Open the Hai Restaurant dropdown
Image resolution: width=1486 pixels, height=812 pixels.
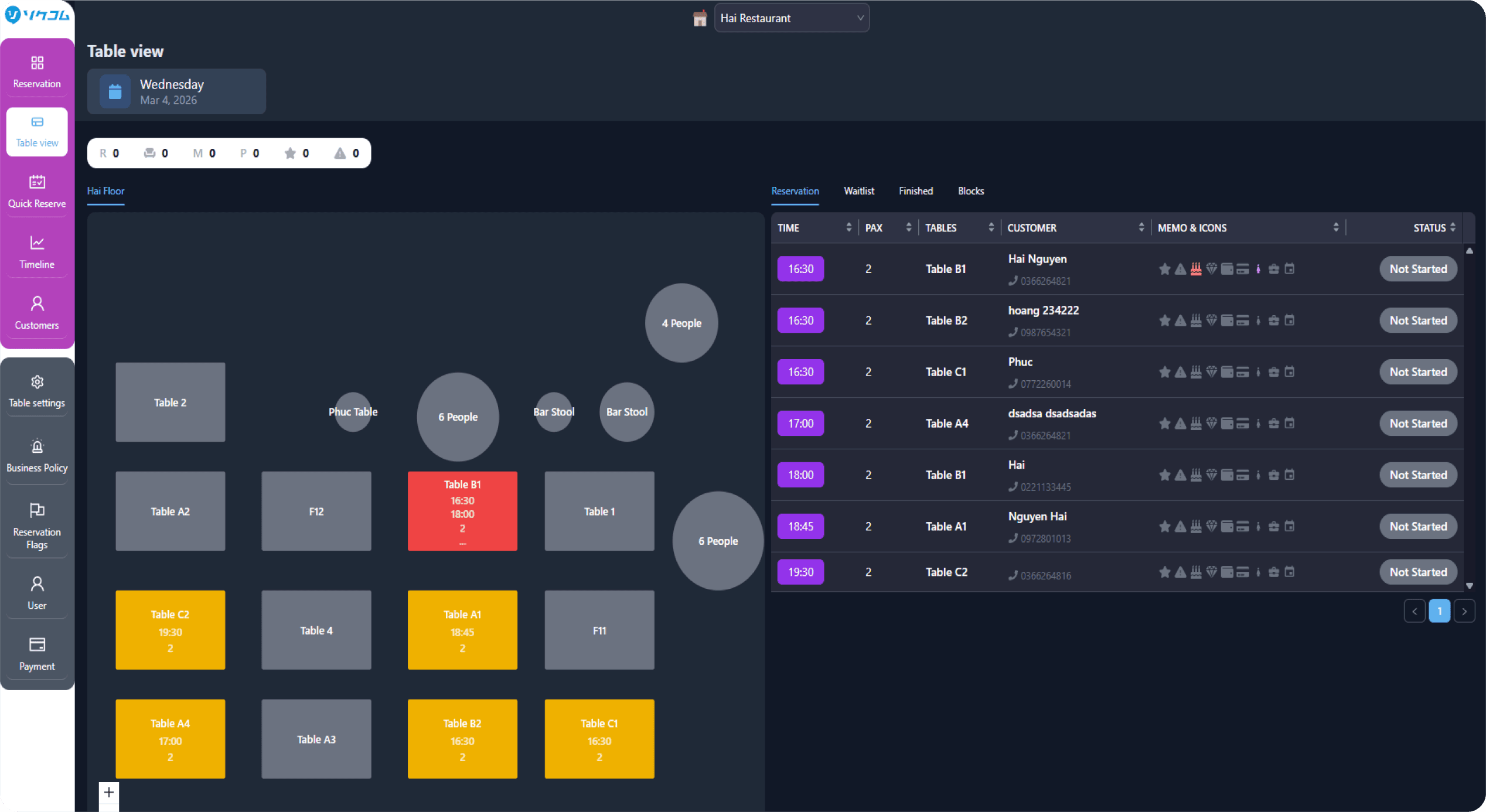pos(792,18)
